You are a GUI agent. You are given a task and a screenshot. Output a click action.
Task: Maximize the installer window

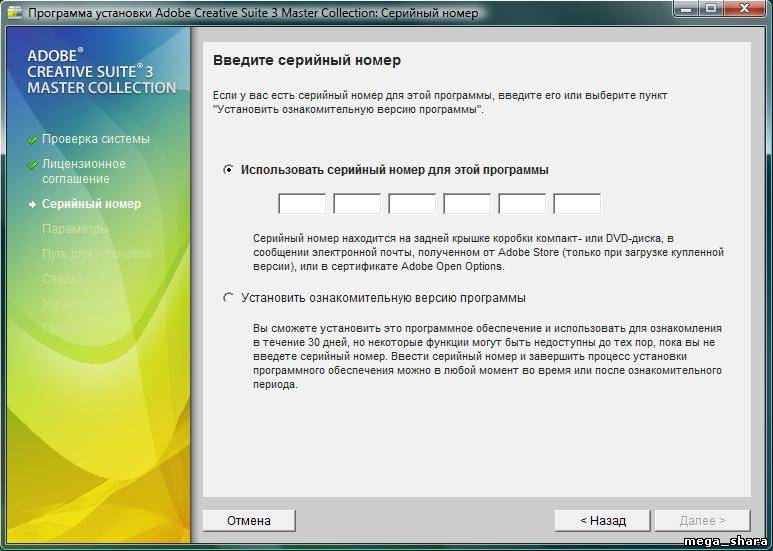pyautogui.click(x=711, y=8)
